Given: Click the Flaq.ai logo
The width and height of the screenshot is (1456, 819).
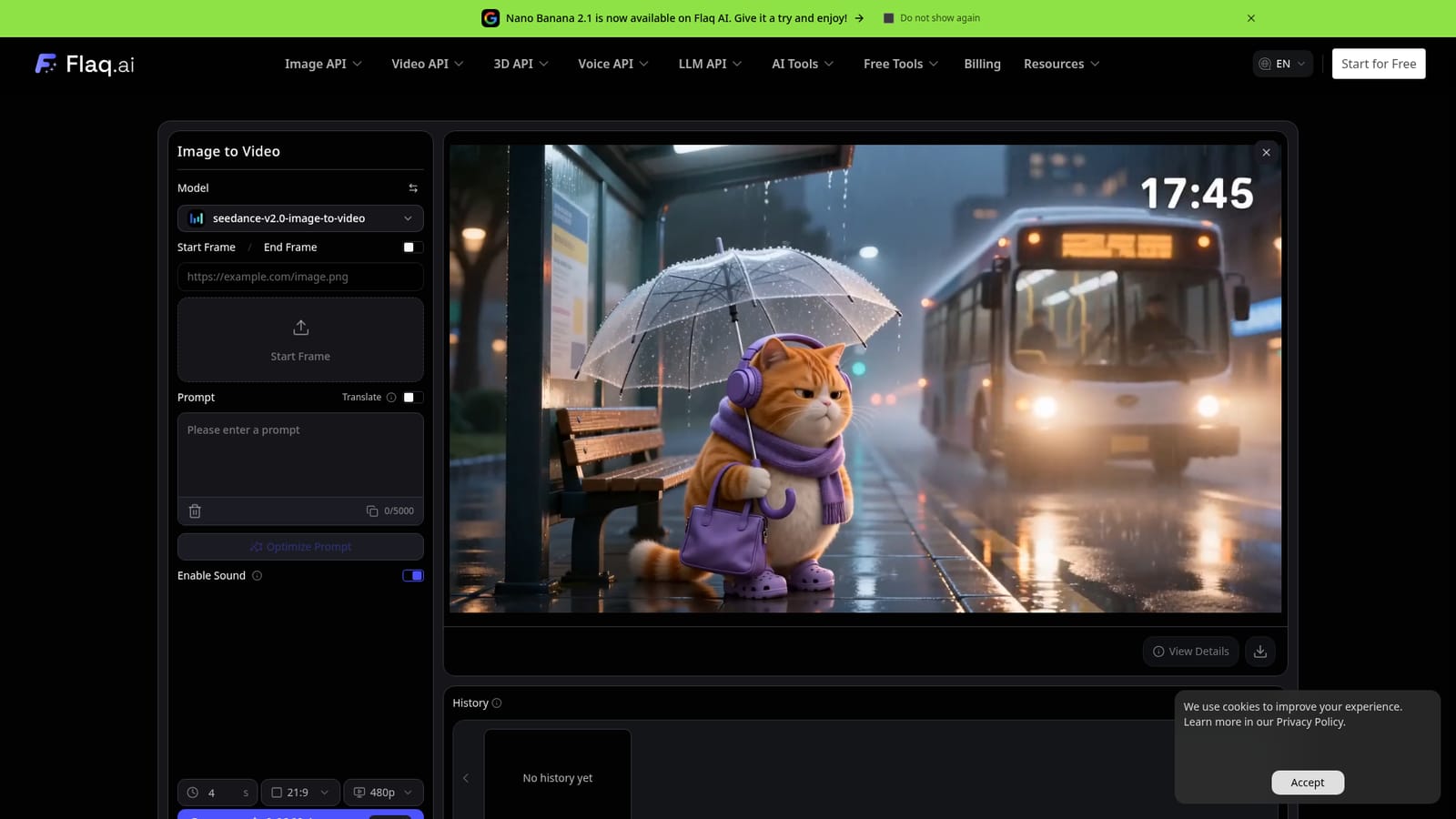Looking at the screenshot, I should coord(85,64).
